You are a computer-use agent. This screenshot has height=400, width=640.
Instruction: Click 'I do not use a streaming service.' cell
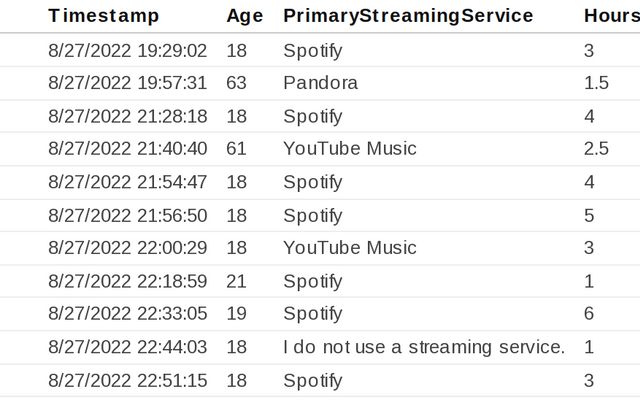tap(424, 347)
